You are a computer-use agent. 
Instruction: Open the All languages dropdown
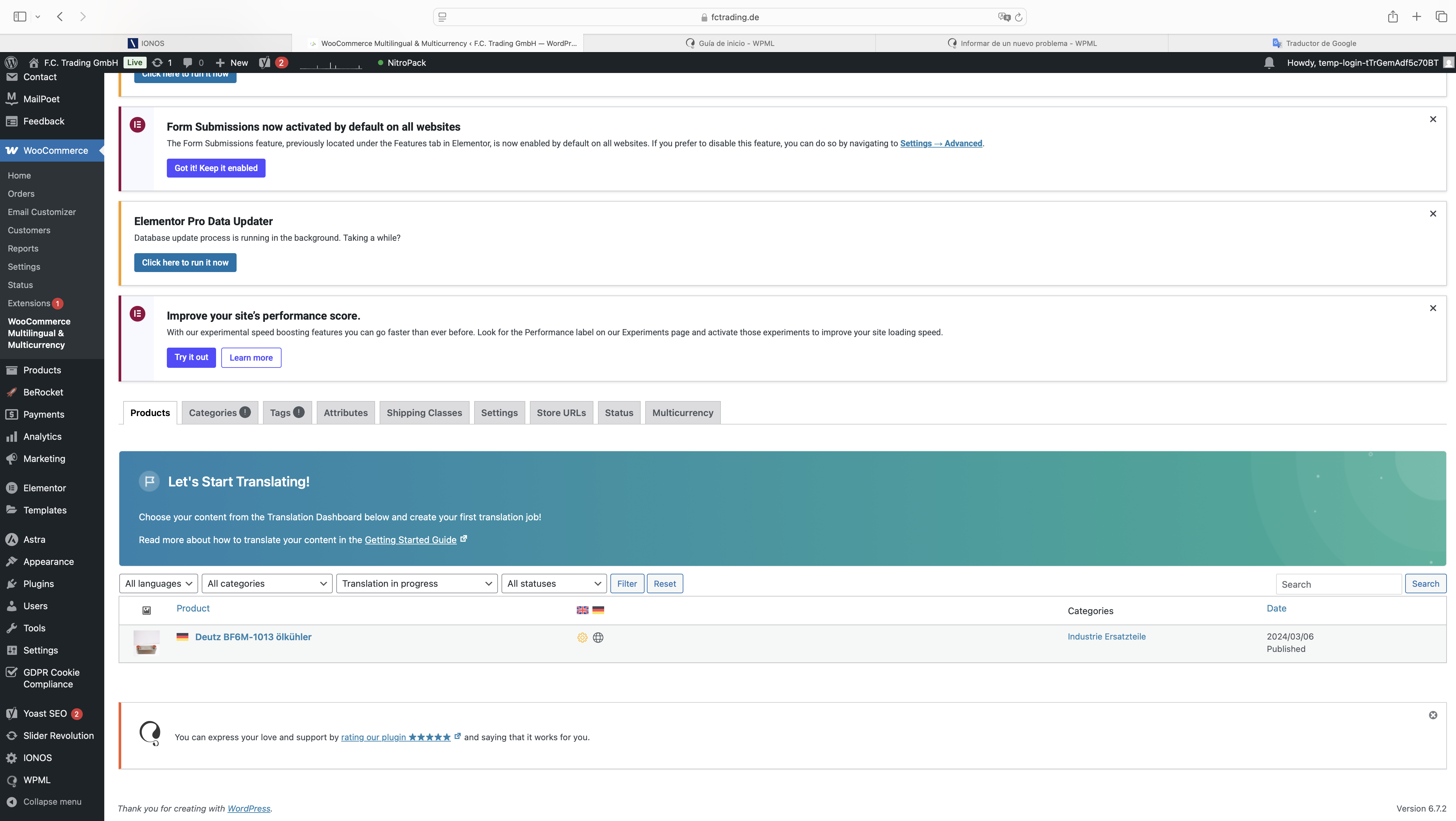(158, 584)
